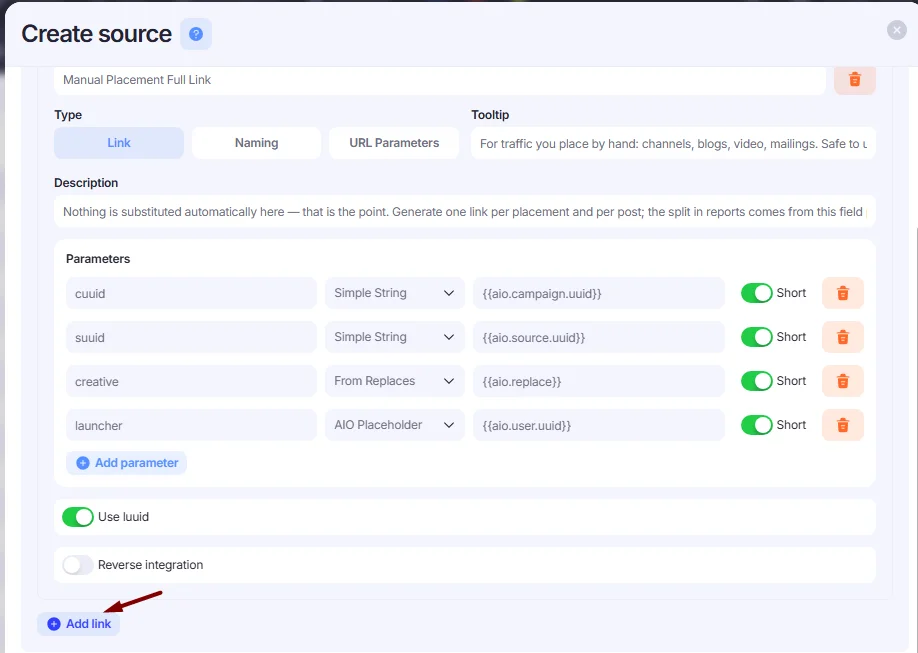
Task: Delete the Manual Placement Full Link entry
Action: pos(855,80)
